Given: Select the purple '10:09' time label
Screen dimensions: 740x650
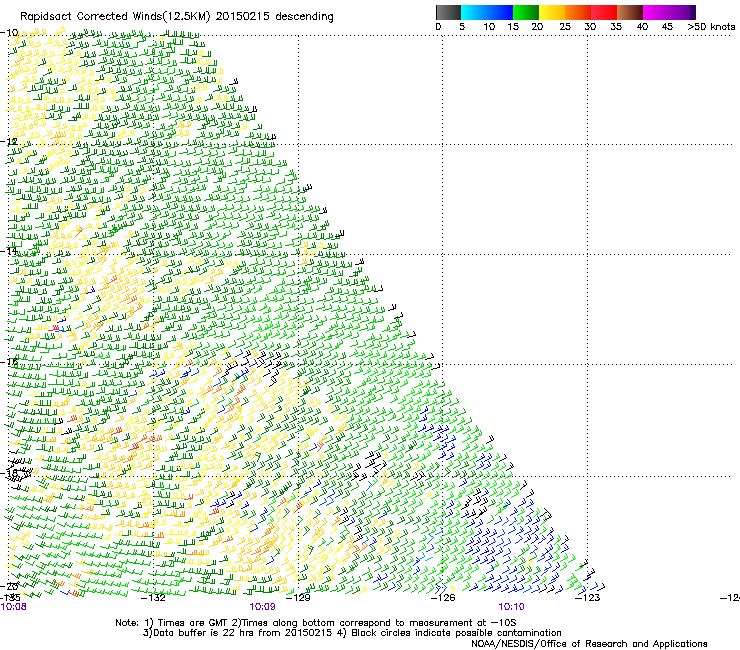Looking at the screenshot, I should (262, 607).
